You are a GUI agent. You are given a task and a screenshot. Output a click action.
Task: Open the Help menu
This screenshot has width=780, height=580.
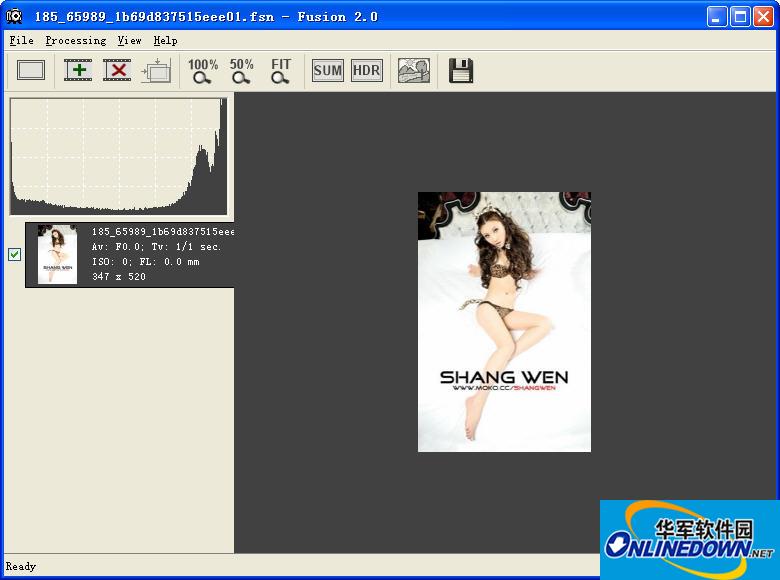click(x=165, y=40)
